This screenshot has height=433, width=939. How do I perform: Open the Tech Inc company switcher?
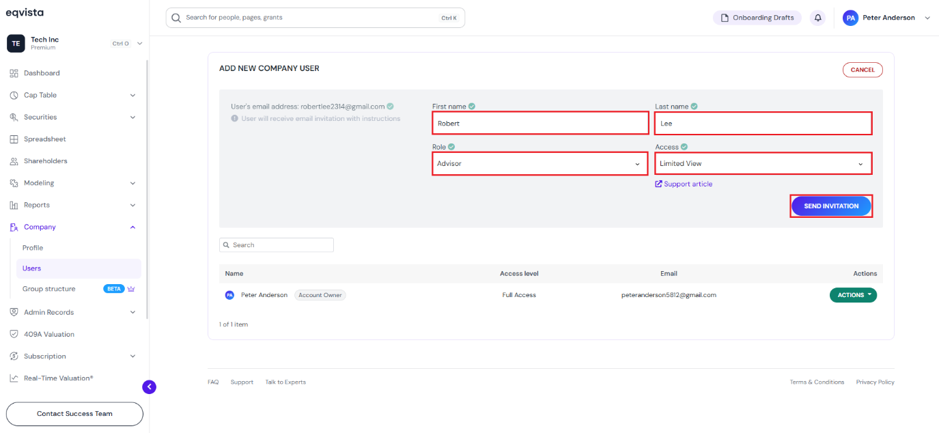pos(75,44)
